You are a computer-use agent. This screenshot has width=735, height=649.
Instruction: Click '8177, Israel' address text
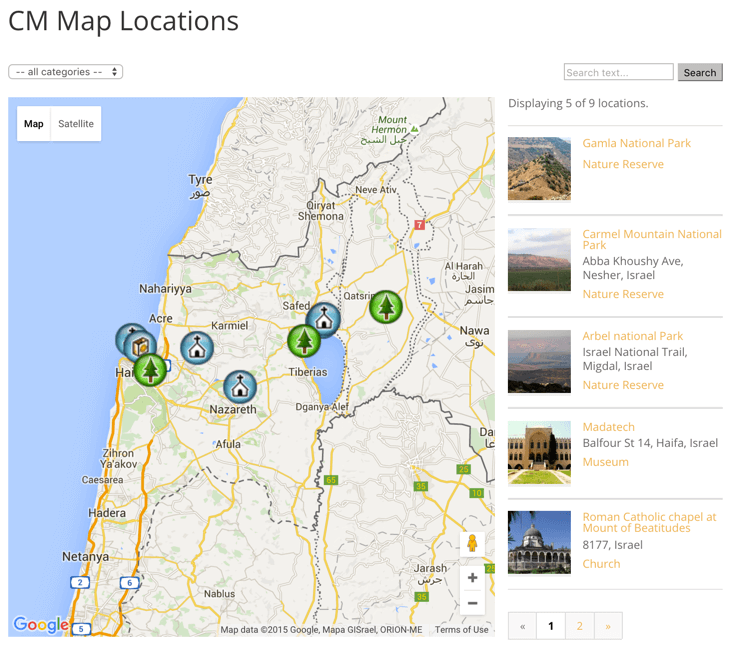[612, 545]
